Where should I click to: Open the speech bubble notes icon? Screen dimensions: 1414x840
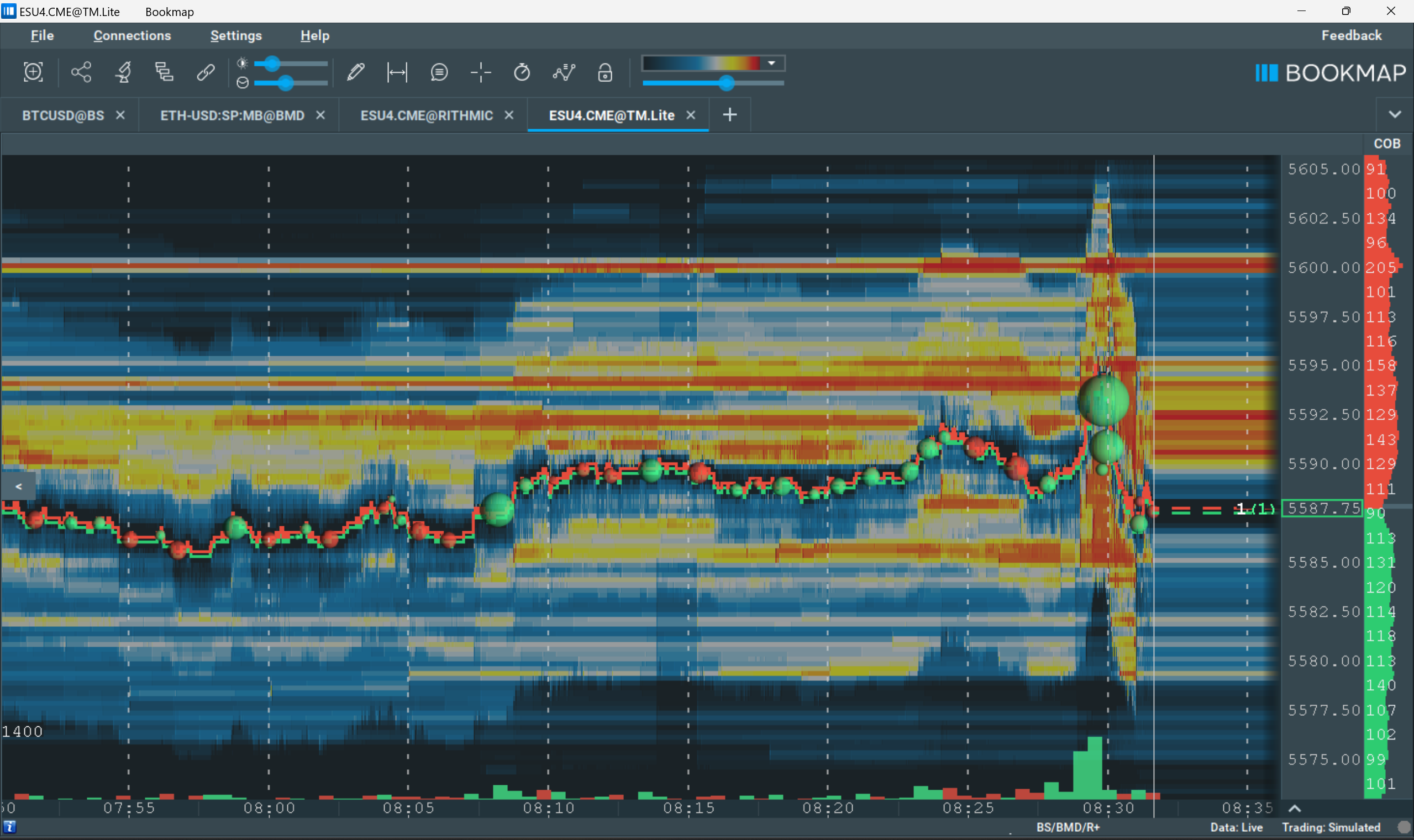pos(439,72)
